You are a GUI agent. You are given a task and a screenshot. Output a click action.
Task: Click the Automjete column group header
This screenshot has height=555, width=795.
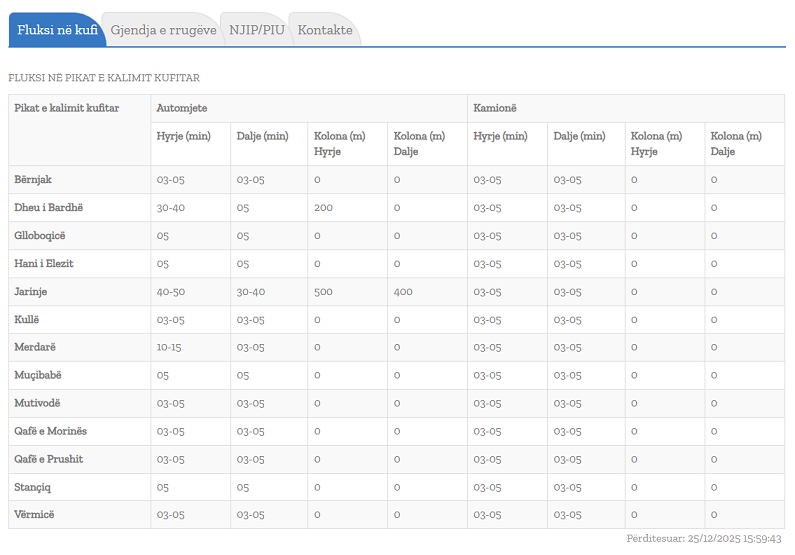(x=182, y=108)
